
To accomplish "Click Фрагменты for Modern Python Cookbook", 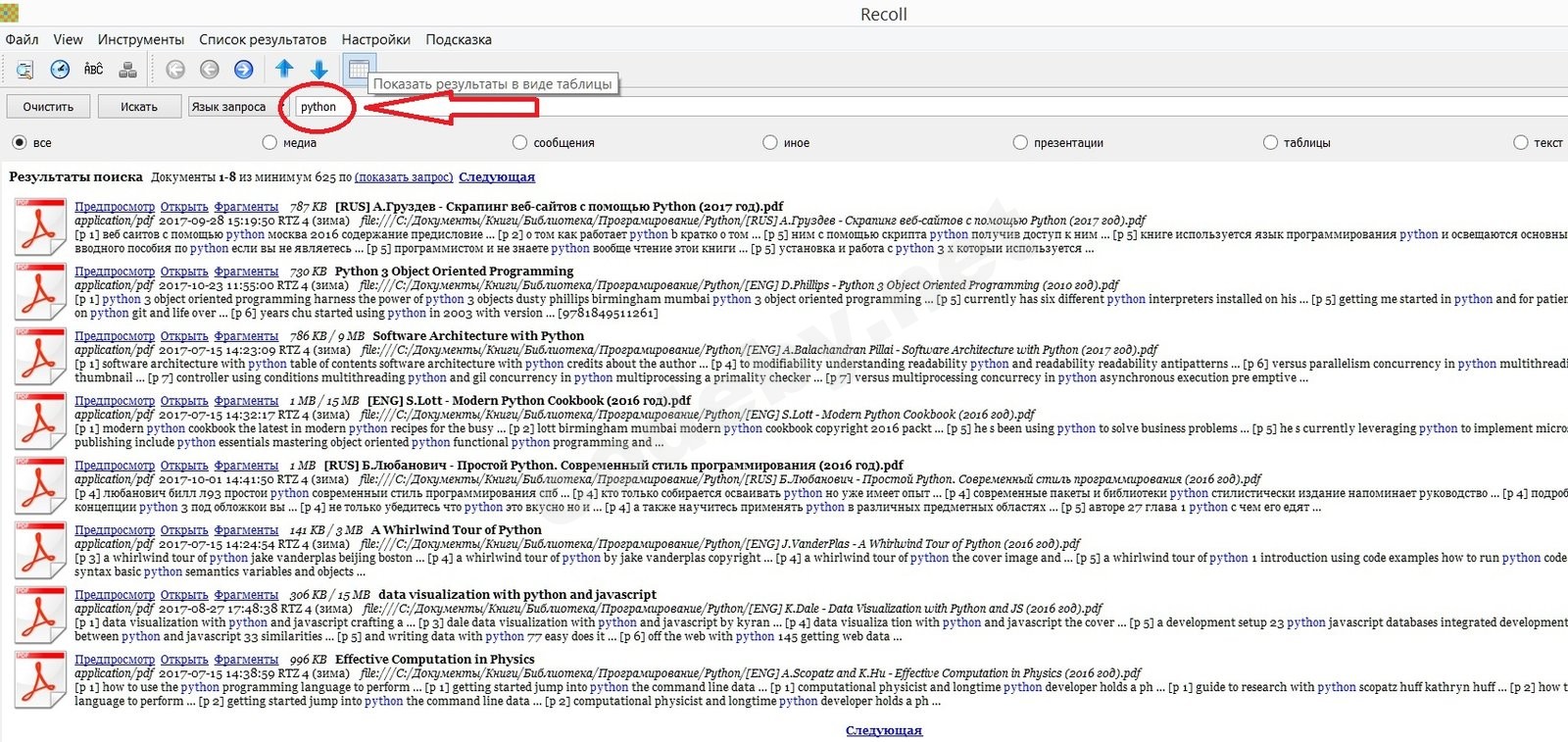I will point(246,401).
